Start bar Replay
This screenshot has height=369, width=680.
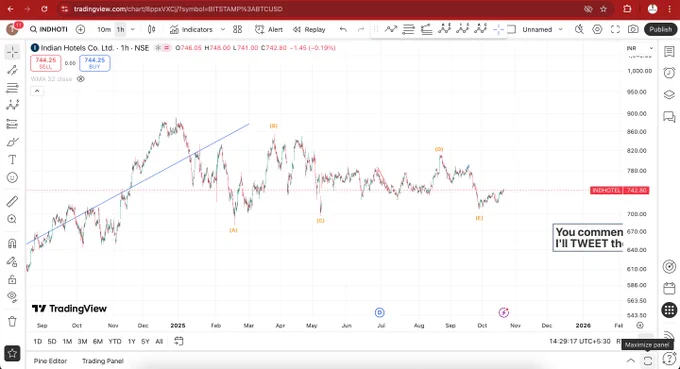click(x=309, y=29)
